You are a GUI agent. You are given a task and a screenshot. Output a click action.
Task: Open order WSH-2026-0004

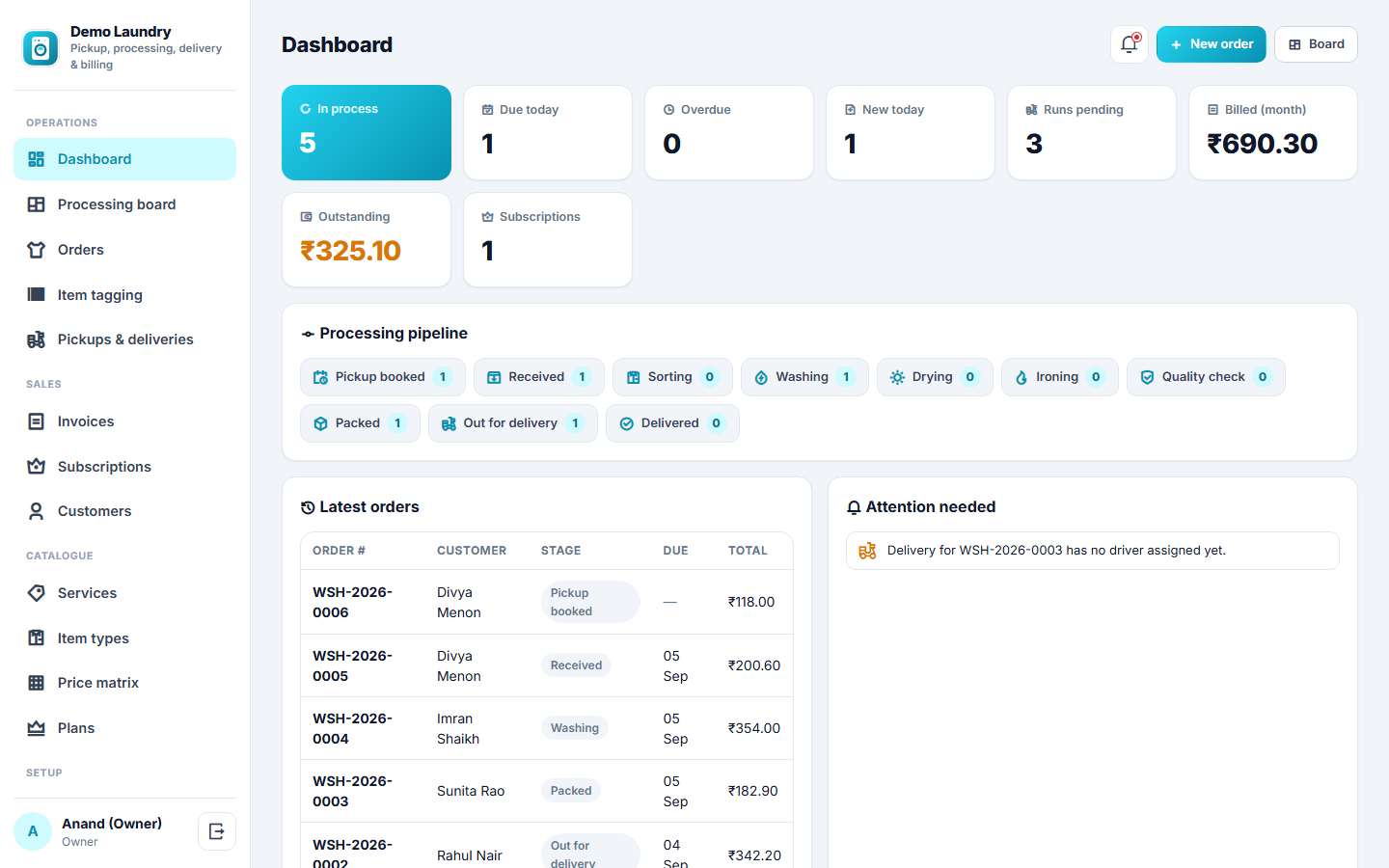point(353,728)
